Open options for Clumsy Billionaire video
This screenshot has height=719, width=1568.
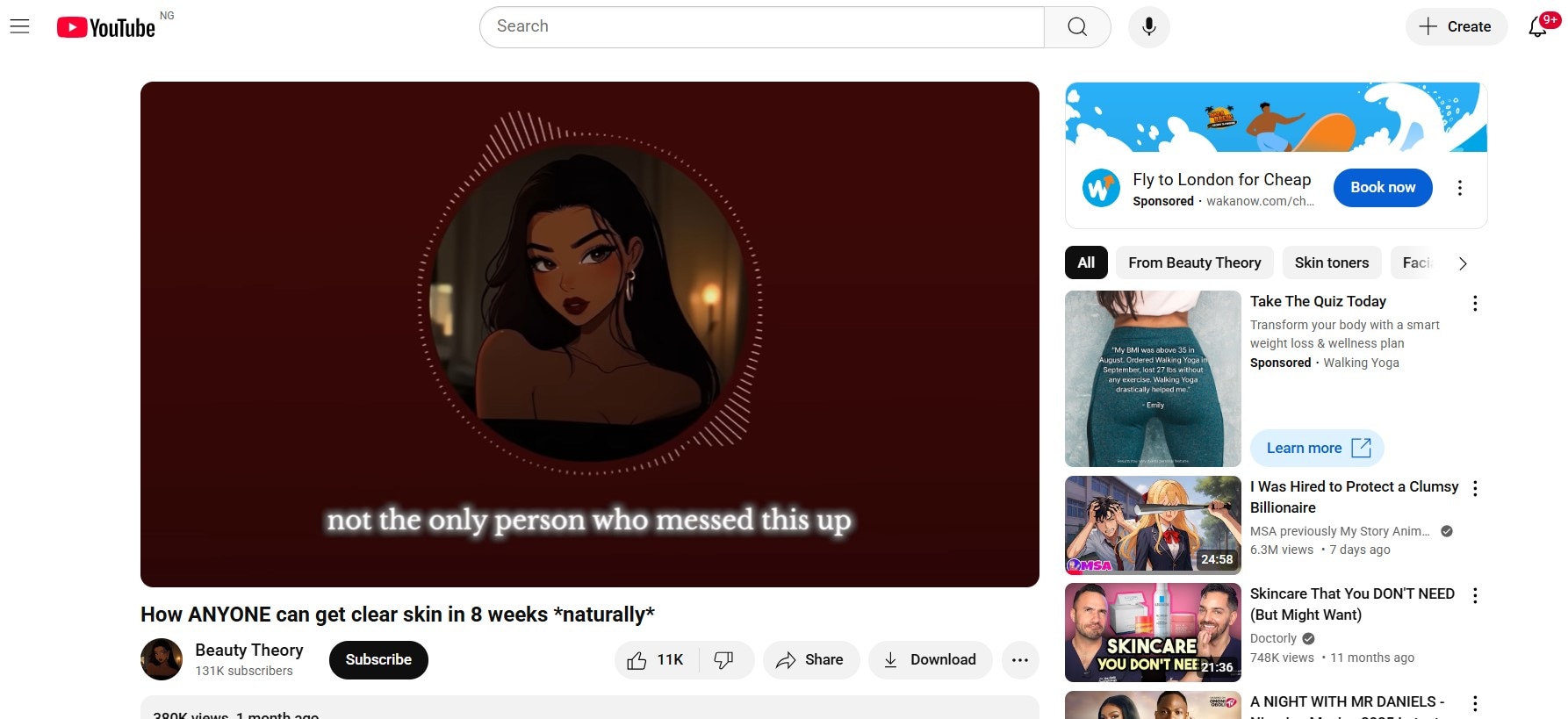pyautogui.click(x=1475, y=488)
